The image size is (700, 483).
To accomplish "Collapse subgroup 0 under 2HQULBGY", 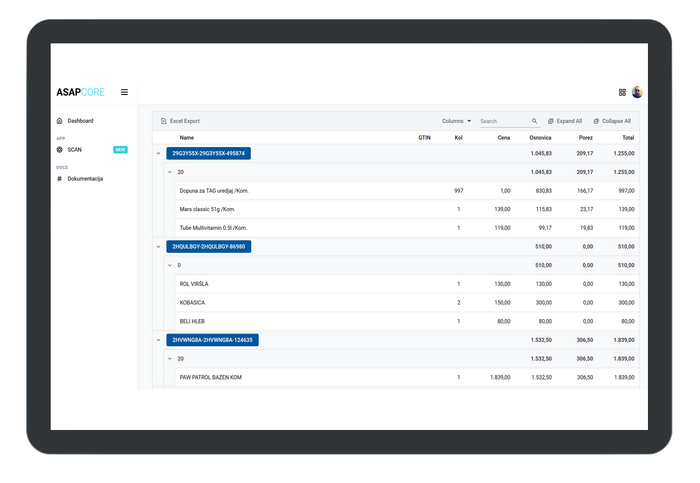I will coord(170,265).
